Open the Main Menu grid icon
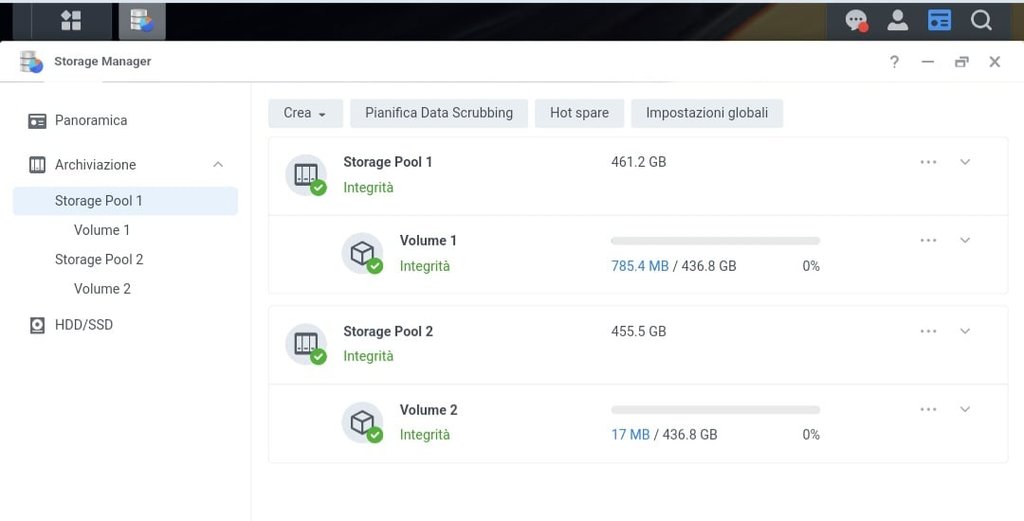This screenshot has width=1024, height=521. 71,21
